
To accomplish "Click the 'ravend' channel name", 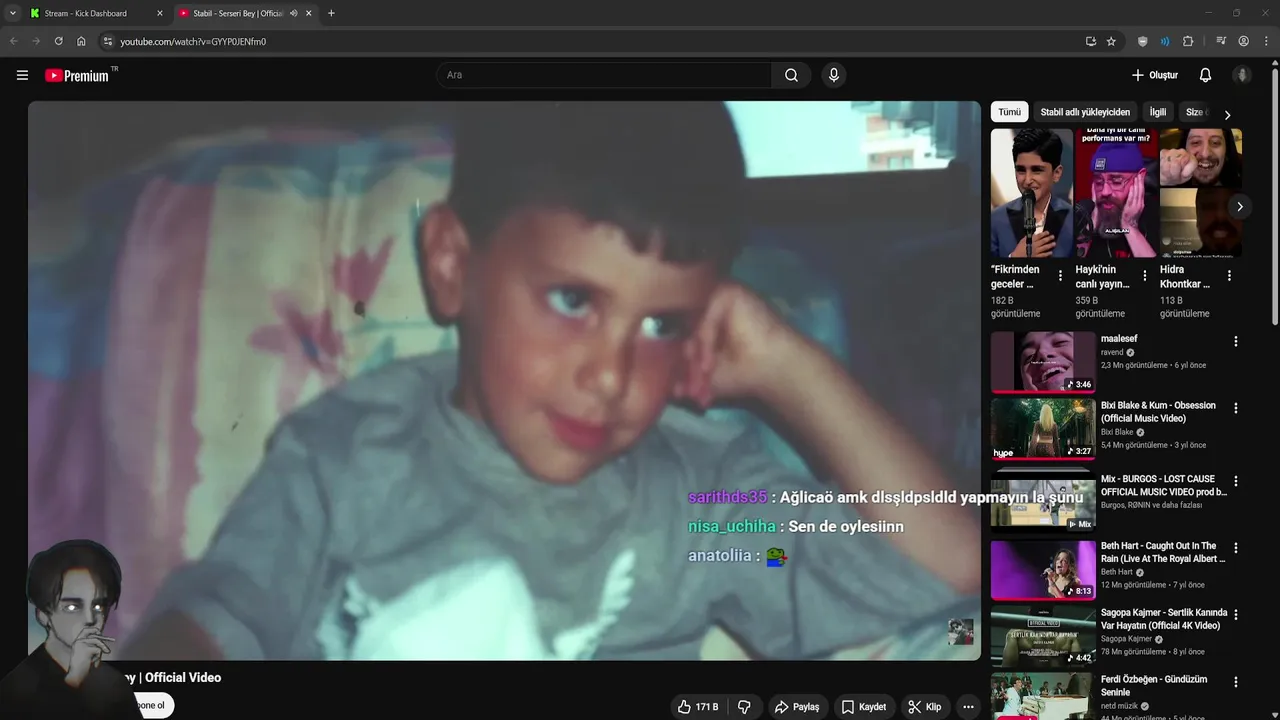I will (1112, 352).
